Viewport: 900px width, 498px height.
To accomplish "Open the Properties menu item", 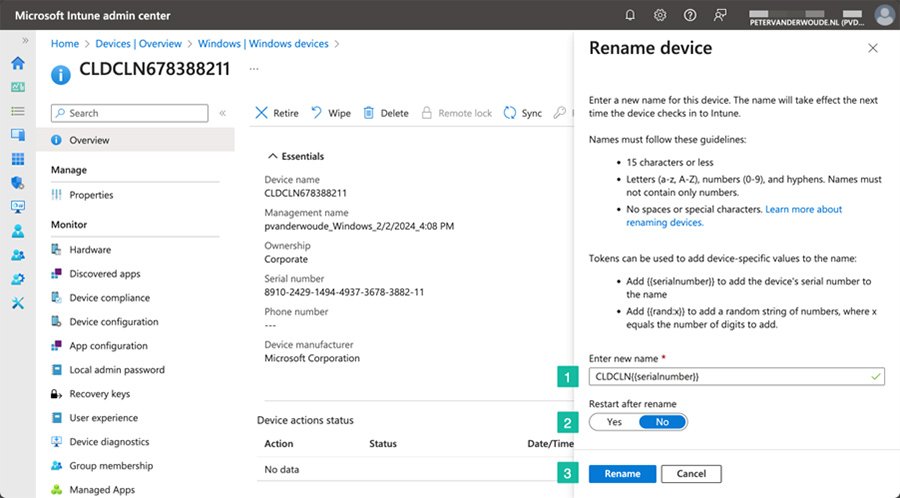I will pyautogui.click(x=91, y=195).
